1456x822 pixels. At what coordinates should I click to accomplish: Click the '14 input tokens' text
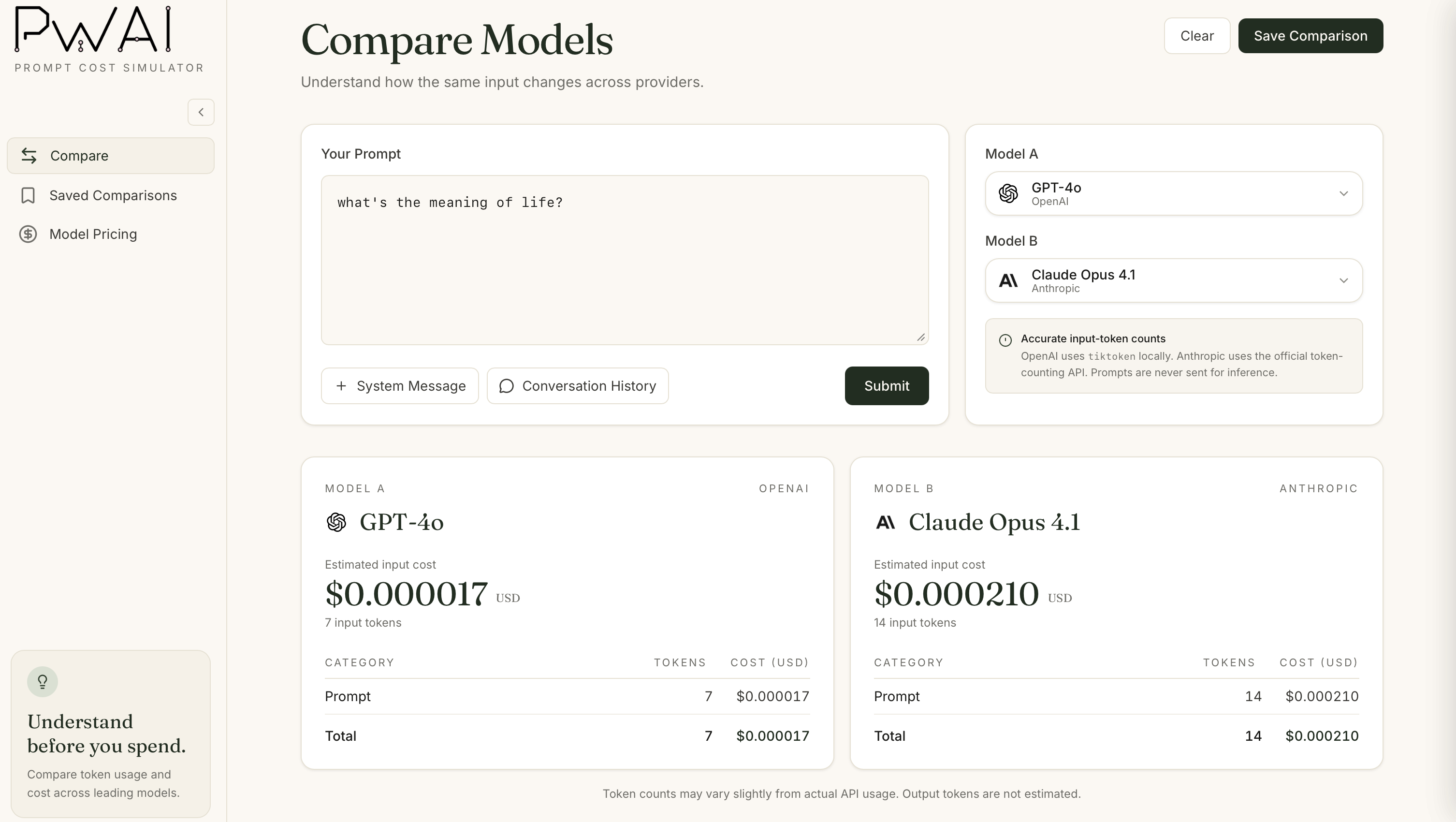click(915, 622)
